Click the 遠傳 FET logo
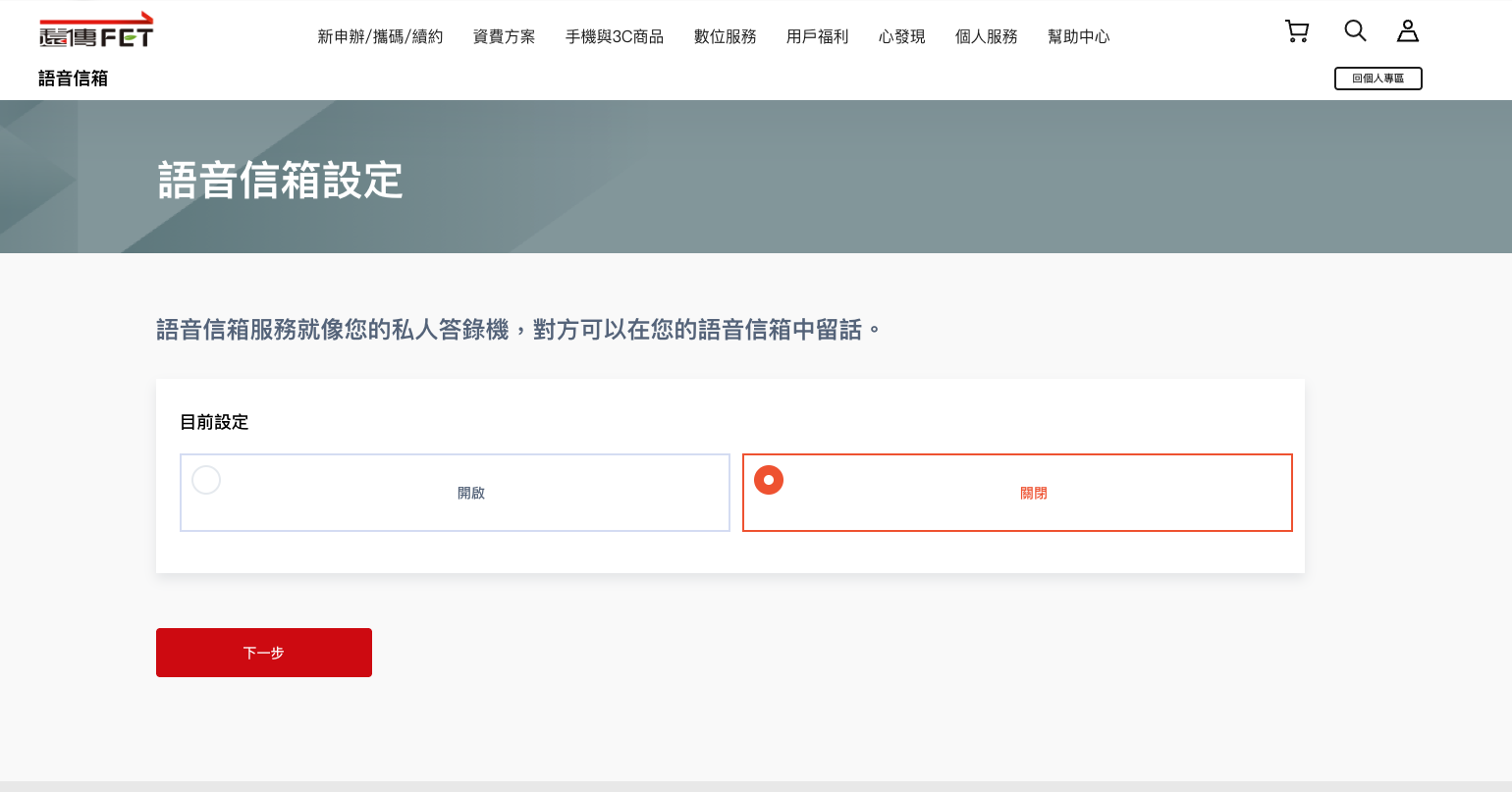The width and height of the screenshot is (1512, 792). pyautogui.click(x=96, y=32)
